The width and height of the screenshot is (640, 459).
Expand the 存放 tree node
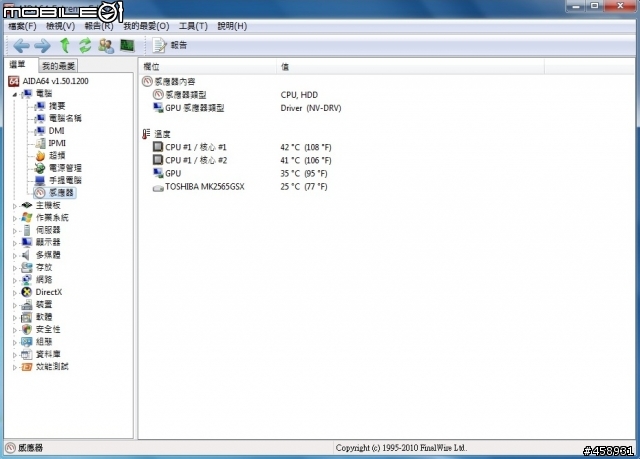14,268
